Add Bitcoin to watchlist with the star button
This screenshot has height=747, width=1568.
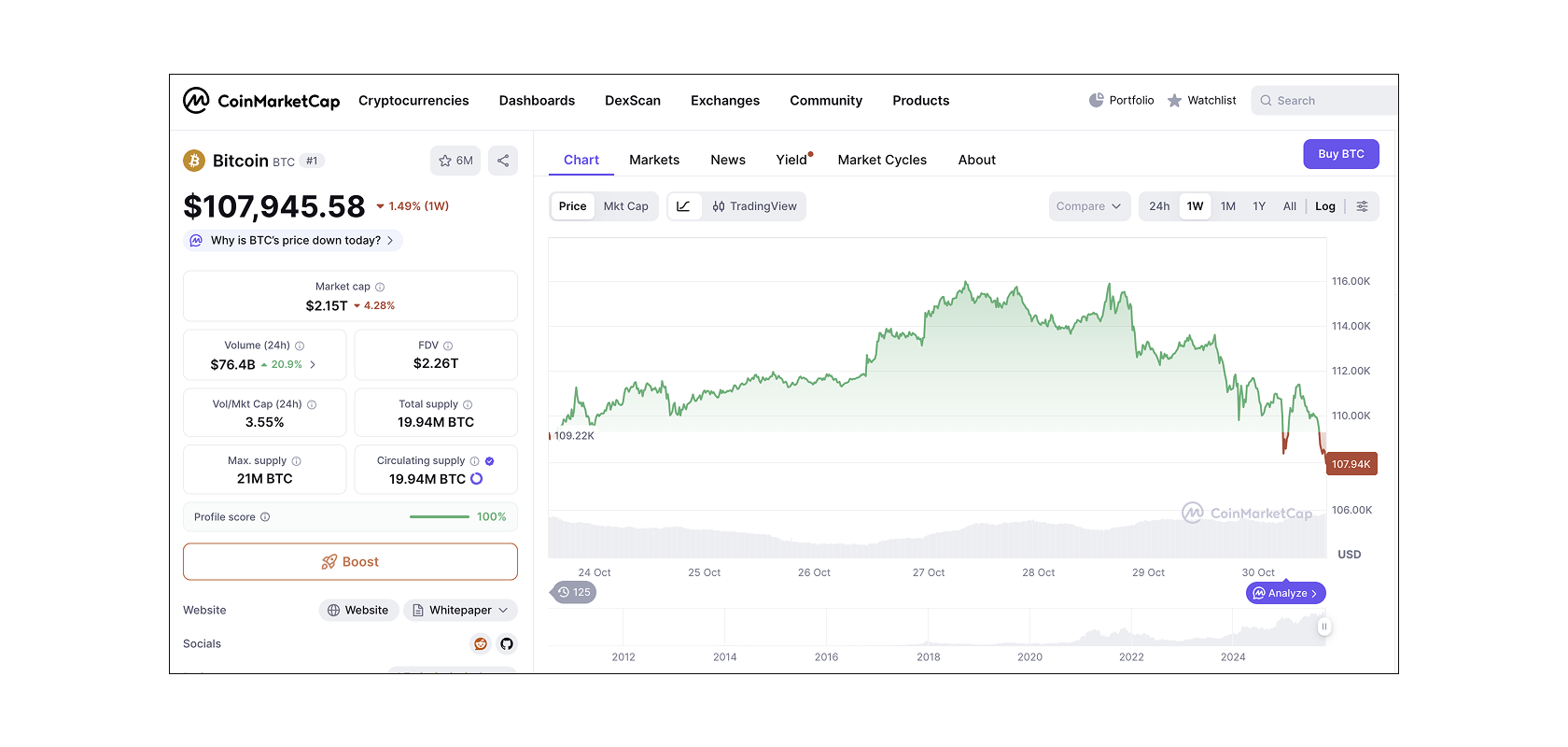tap(455, 161)
